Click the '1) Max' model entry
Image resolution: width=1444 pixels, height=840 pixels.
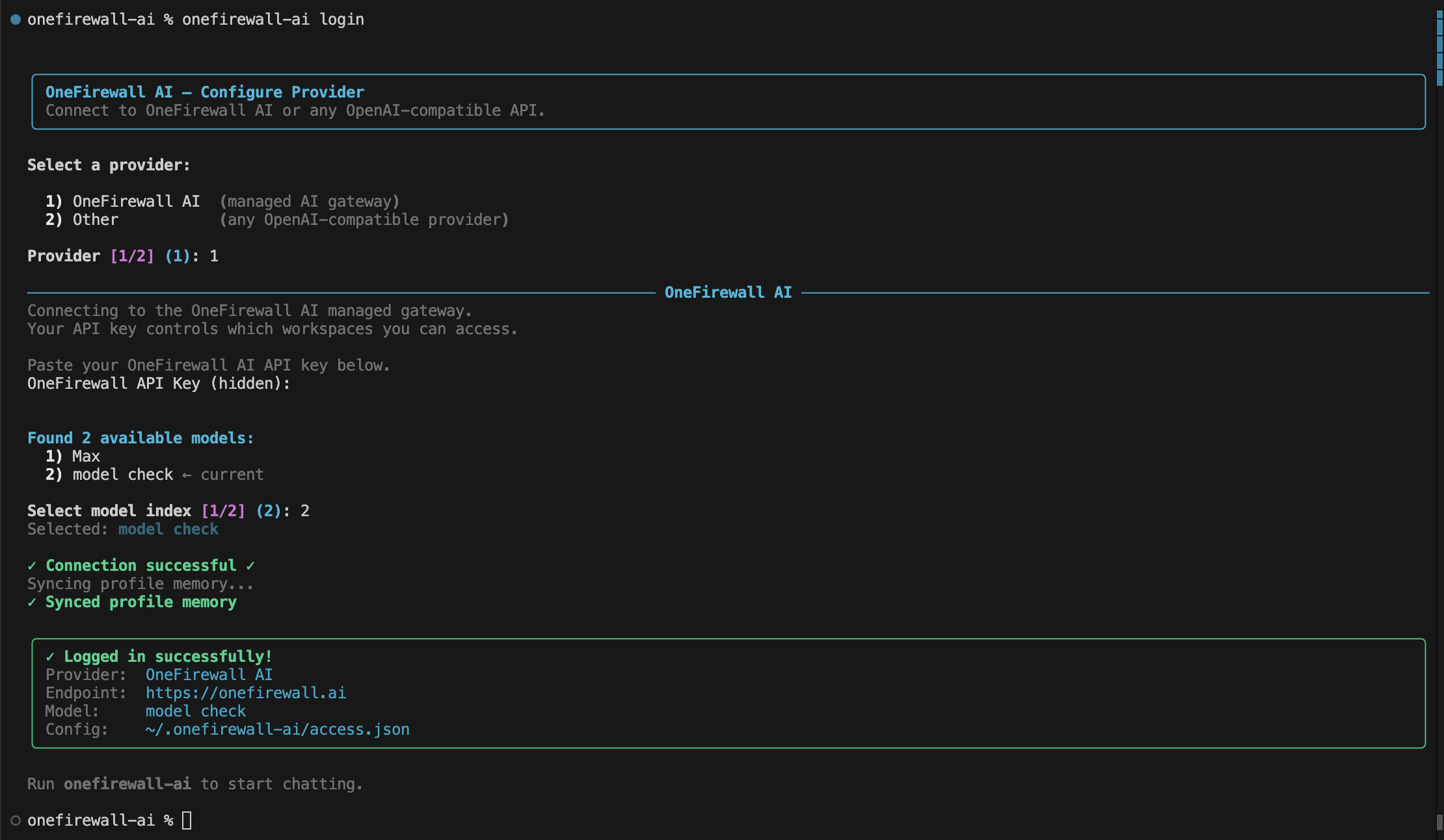pyautogui.click(x=73, y=456)
